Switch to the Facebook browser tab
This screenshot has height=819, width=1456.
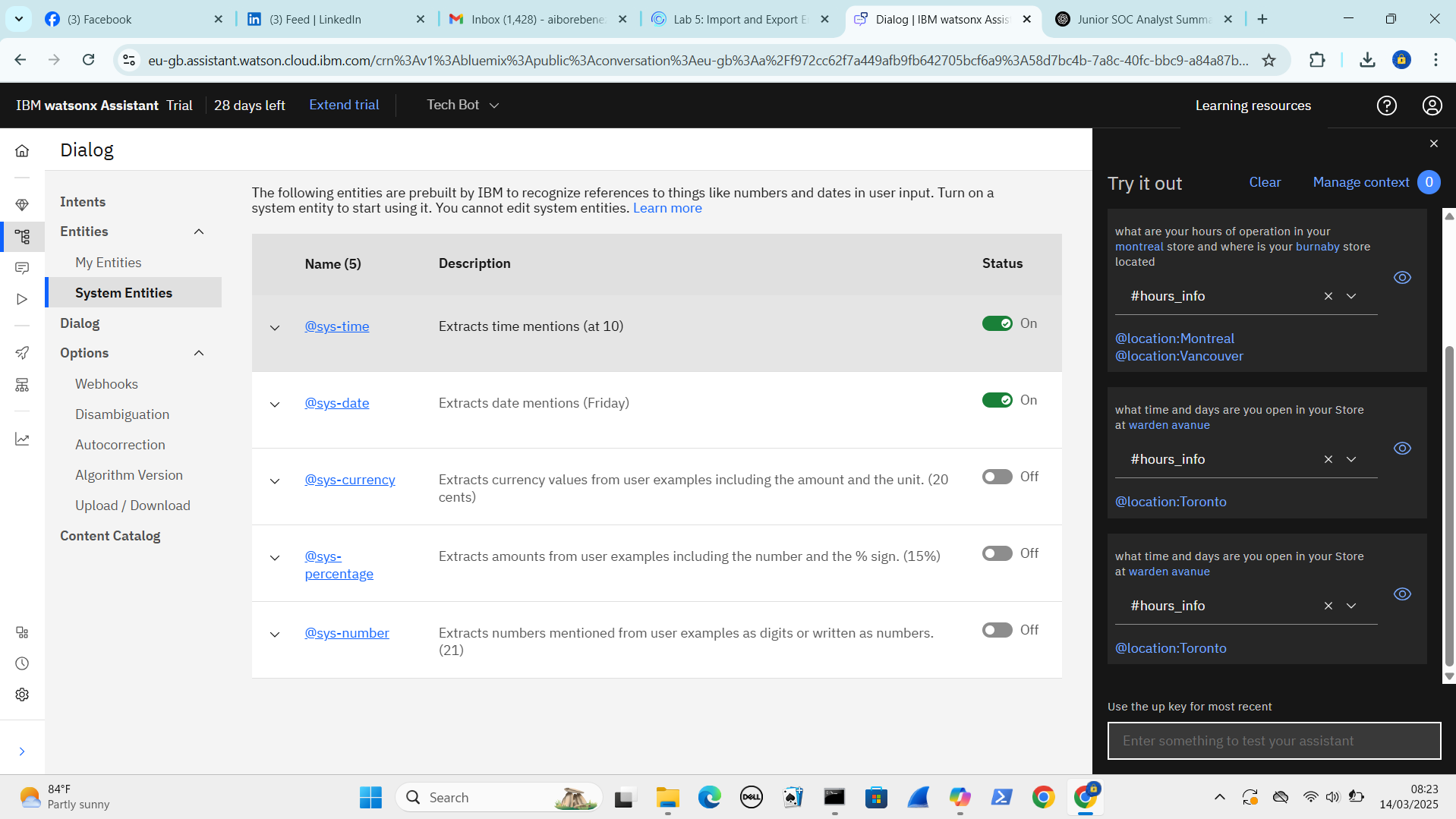tap(133, 19)
